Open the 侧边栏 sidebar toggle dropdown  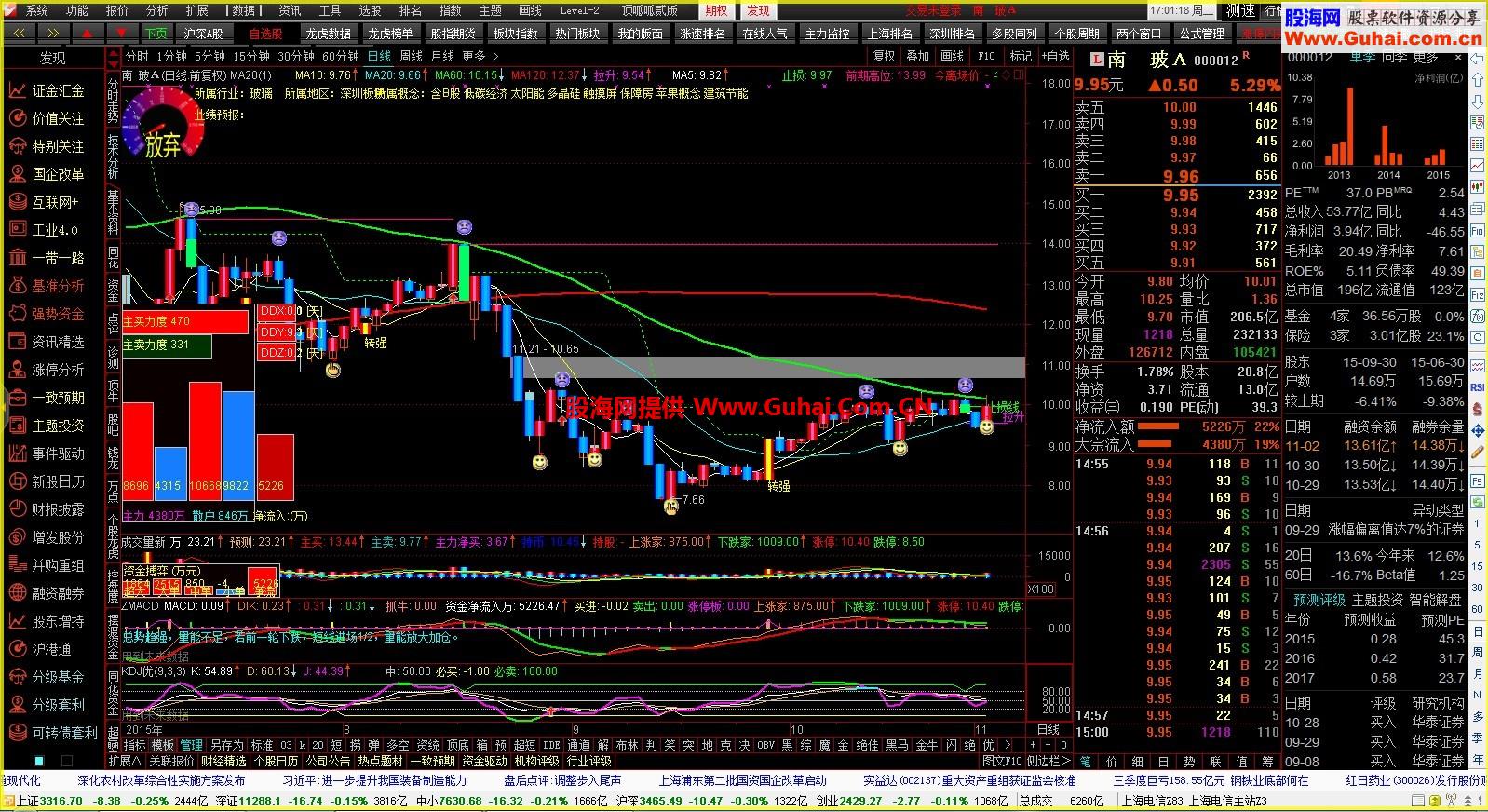1048,761
